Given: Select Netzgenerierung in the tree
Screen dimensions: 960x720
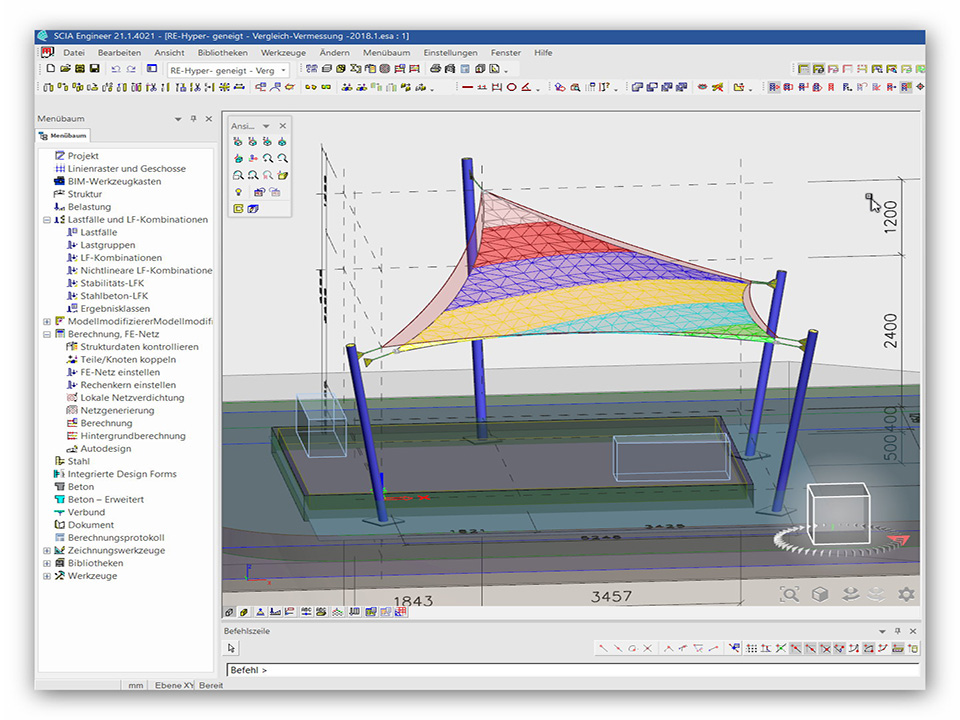Looking at the screenshot, I should coord(116,411).
